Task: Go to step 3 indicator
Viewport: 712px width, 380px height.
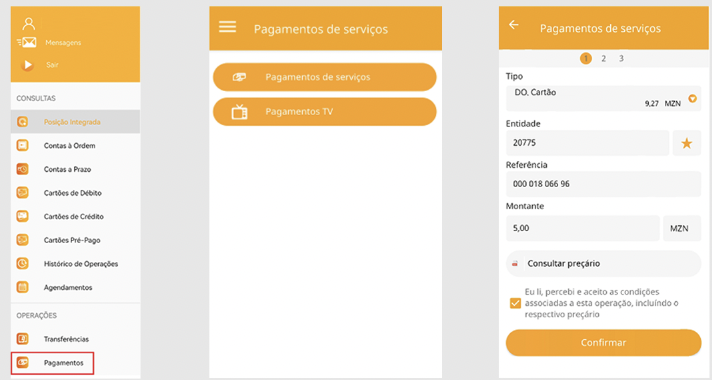Action: point(621,59)
